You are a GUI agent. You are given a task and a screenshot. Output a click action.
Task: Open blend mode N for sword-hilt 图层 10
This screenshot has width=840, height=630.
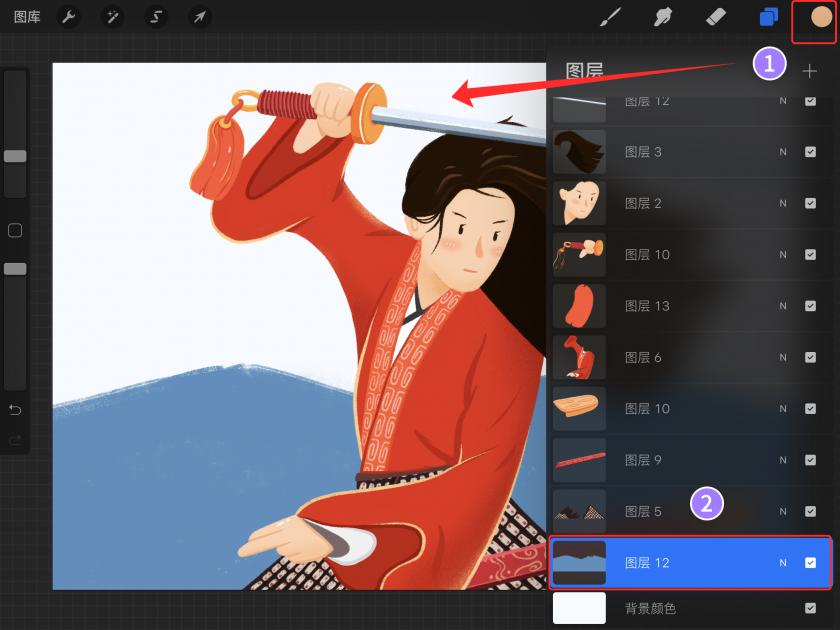(x=783, y=255)
